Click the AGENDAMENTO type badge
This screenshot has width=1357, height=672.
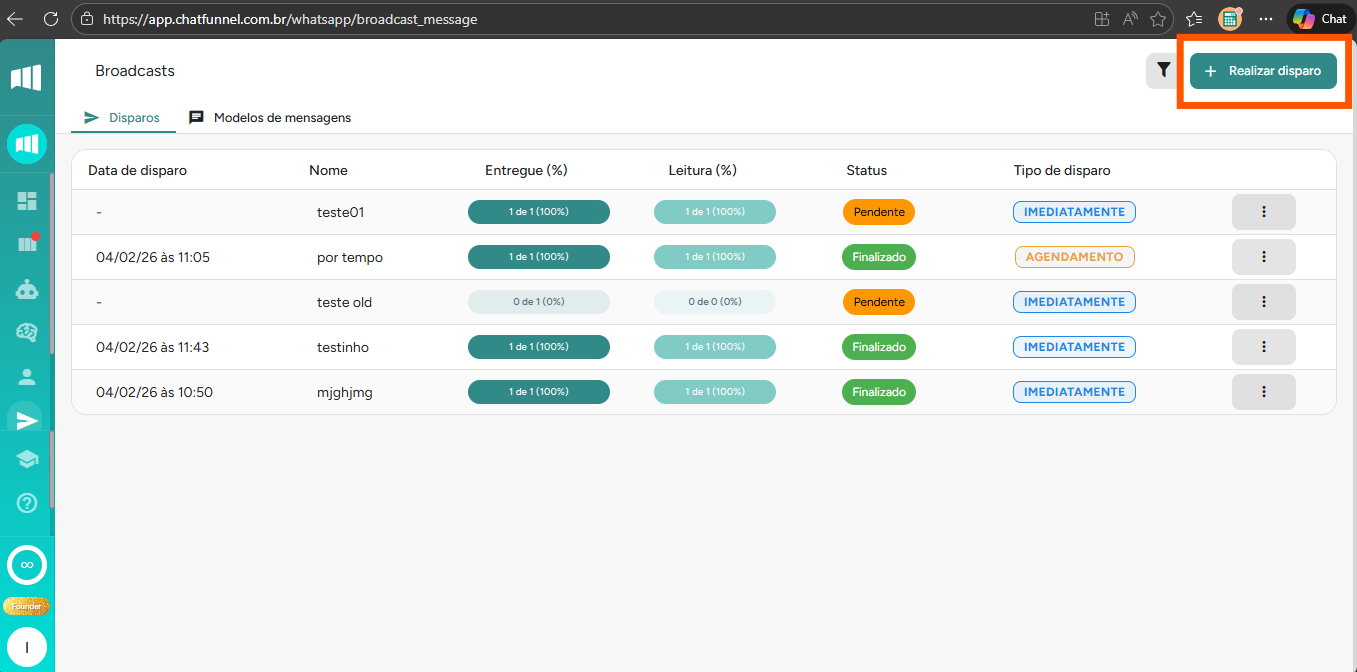click(x=1075, y=257)
